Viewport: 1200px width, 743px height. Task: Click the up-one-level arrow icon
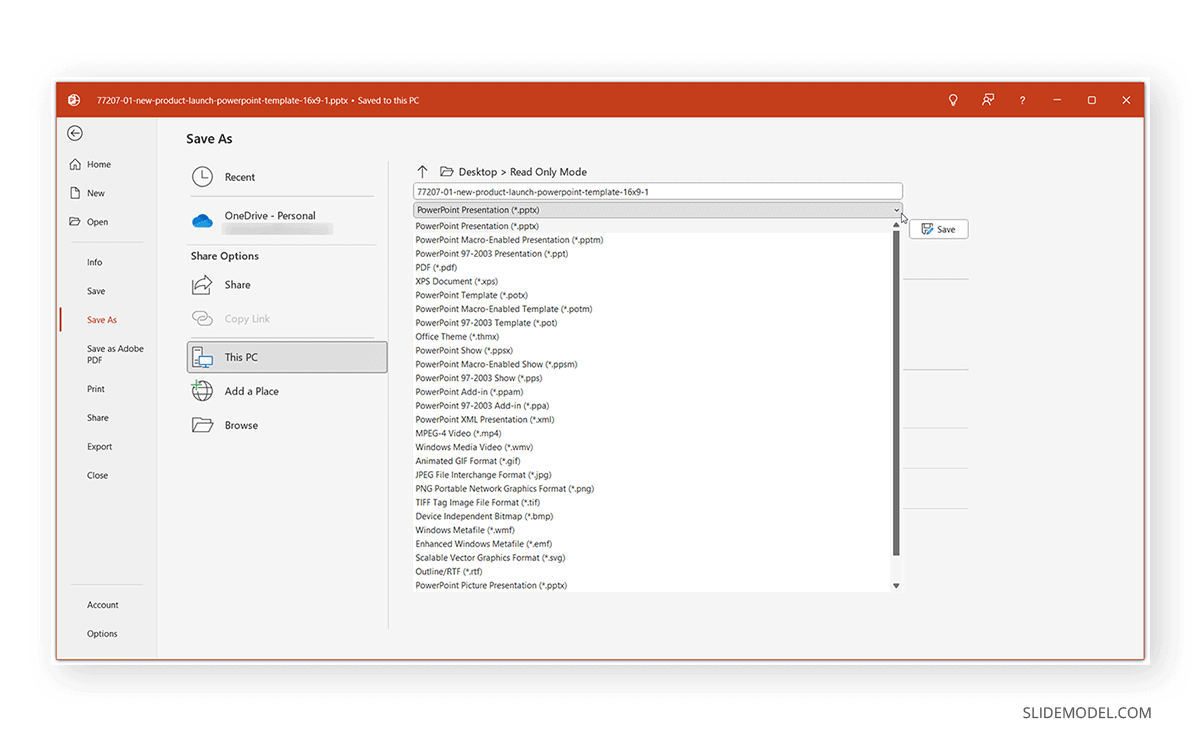[422, 172]
